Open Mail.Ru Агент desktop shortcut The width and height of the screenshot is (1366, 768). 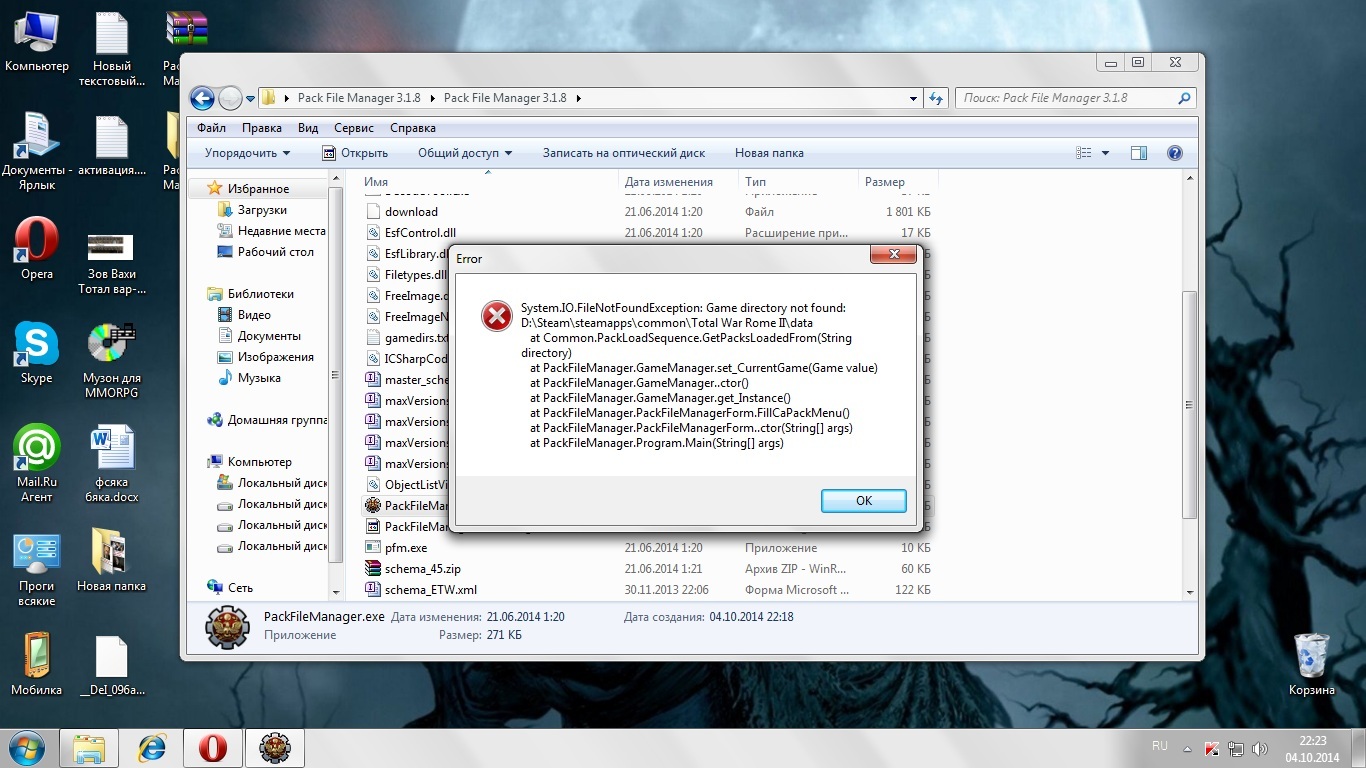click(37, 464)
